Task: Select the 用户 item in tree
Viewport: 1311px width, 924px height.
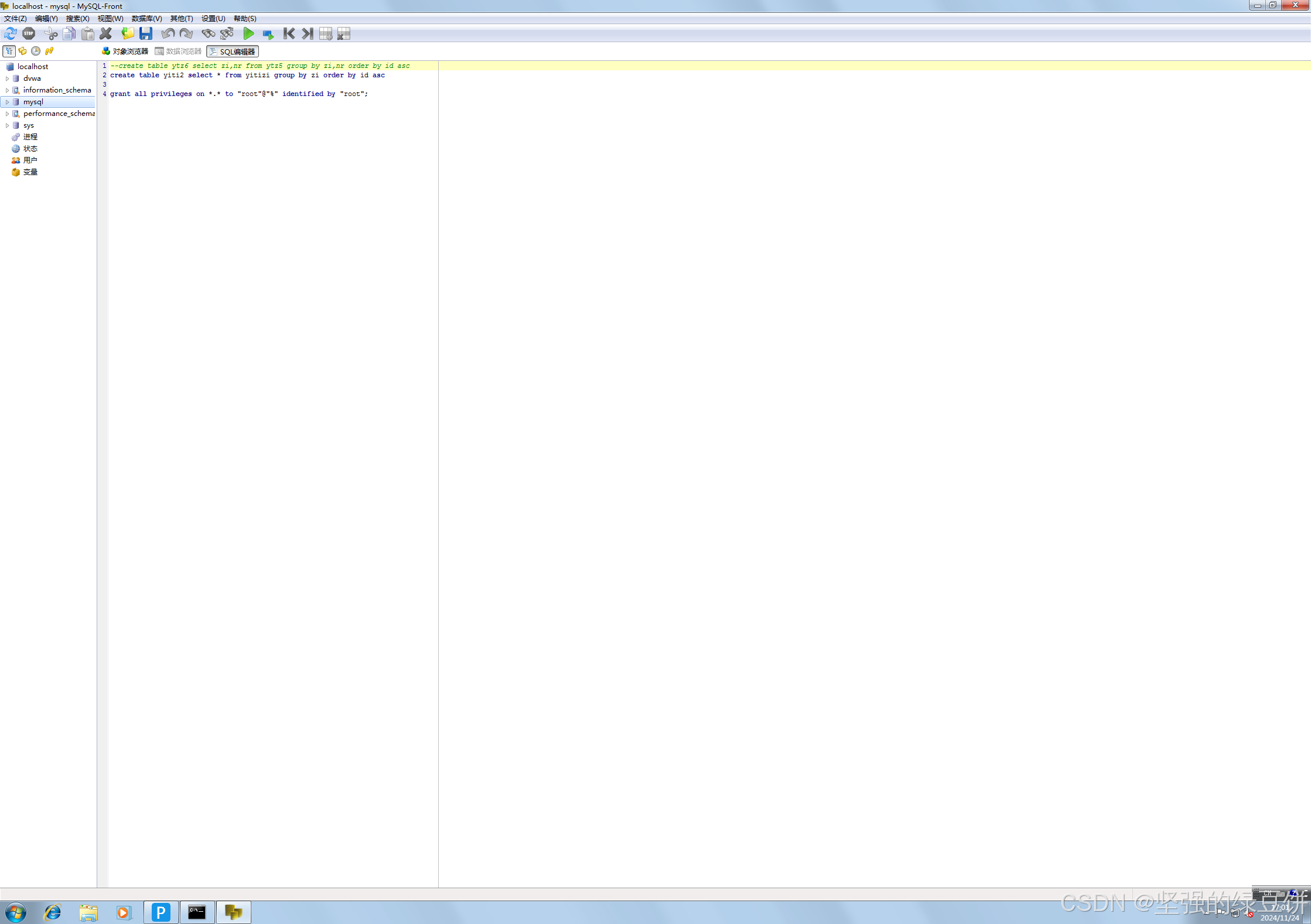Action: click(30, 160)
